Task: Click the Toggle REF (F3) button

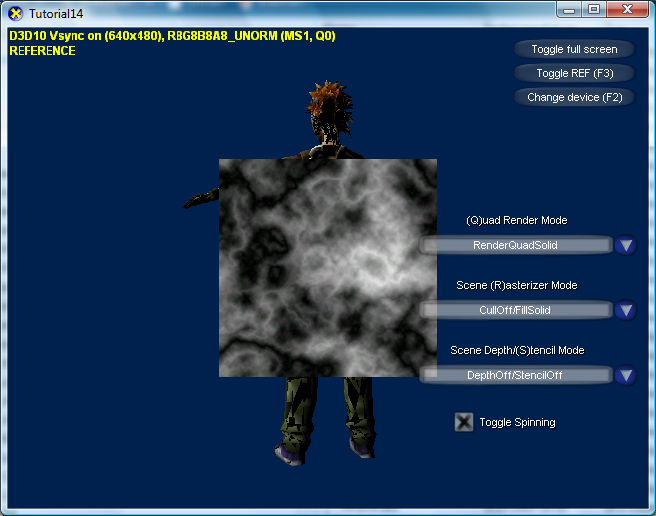Action: click(x=574, y=73)
